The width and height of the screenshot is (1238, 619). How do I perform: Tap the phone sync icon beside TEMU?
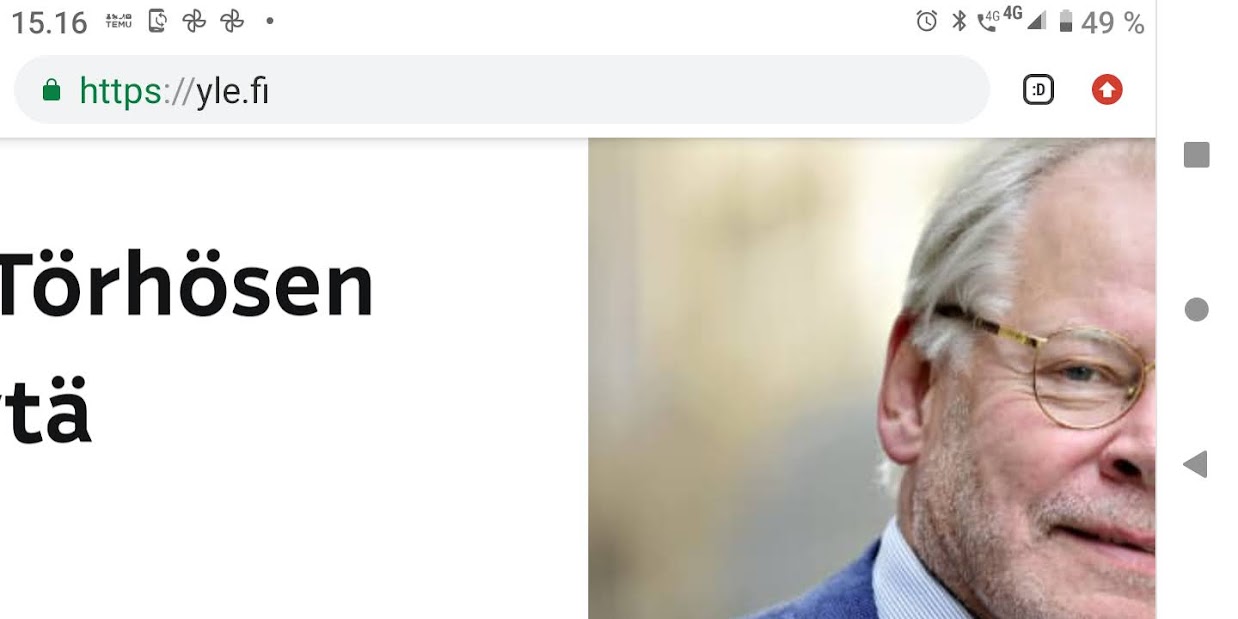[x=157, y=21]
